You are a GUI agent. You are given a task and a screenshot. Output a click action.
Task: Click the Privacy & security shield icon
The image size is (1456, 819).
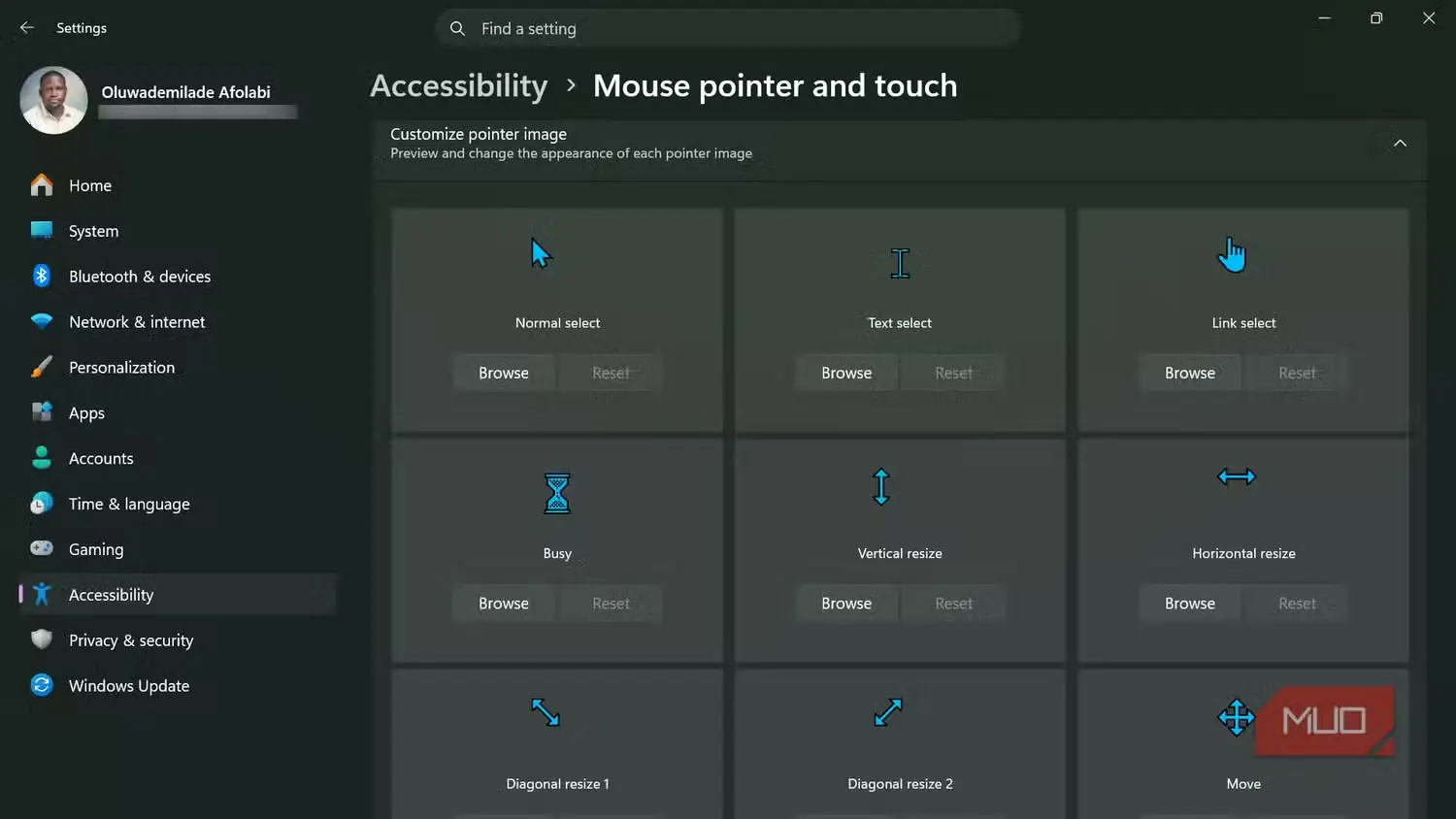[x=42, y=639]
